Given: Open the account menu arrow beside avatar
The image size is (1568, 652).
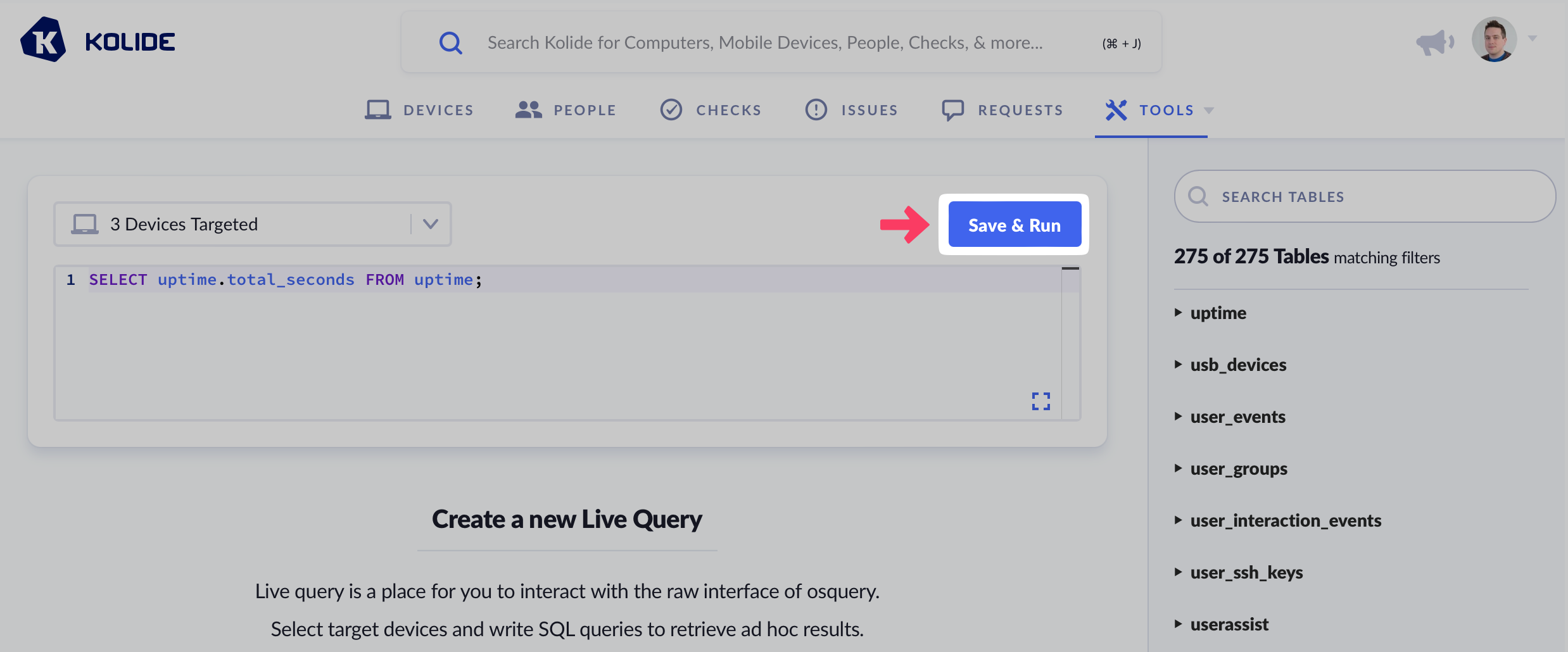Looking at the screenshot, I should pyautogui.click(x=1533, y=39).
